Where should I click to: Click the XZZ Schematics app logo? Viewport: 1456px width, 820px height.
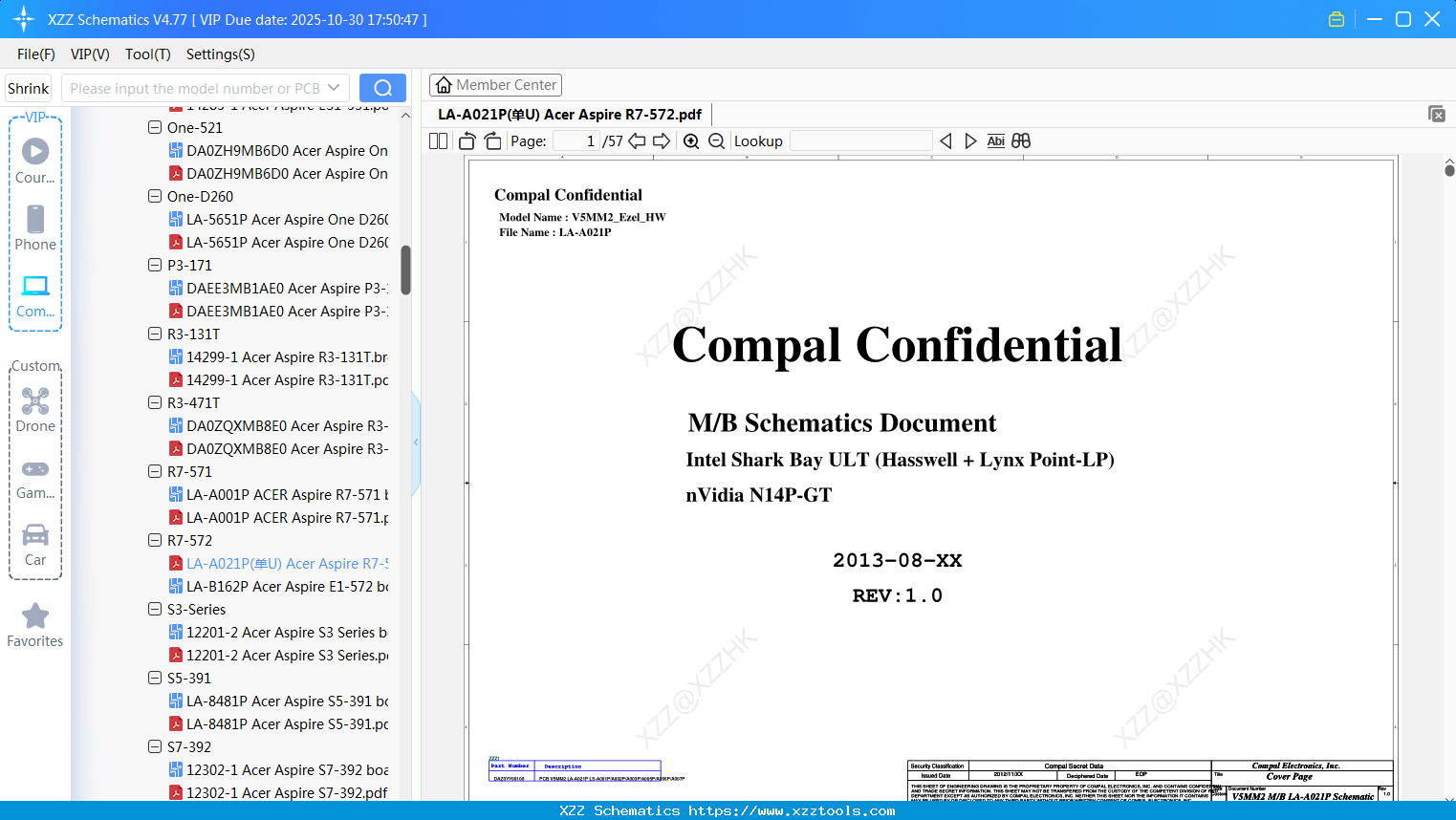click(x=23, y=19)
